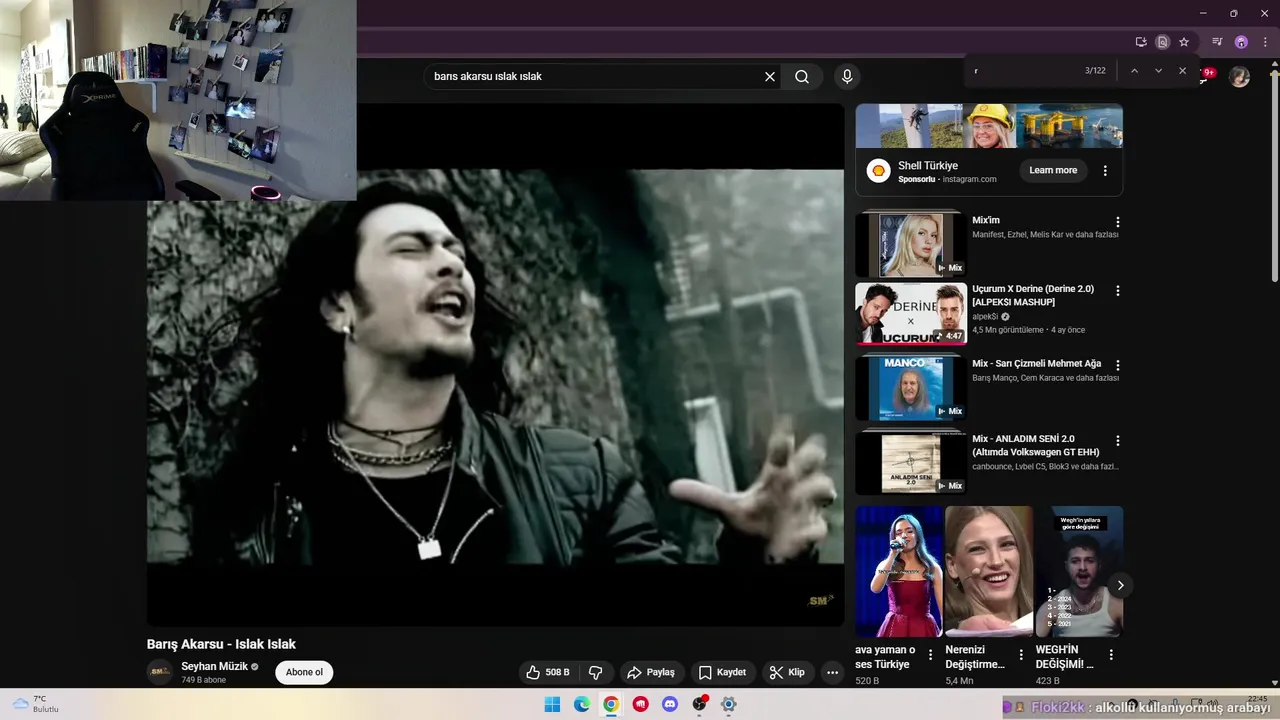Start voice search with microphone icon

coord(847,76)
